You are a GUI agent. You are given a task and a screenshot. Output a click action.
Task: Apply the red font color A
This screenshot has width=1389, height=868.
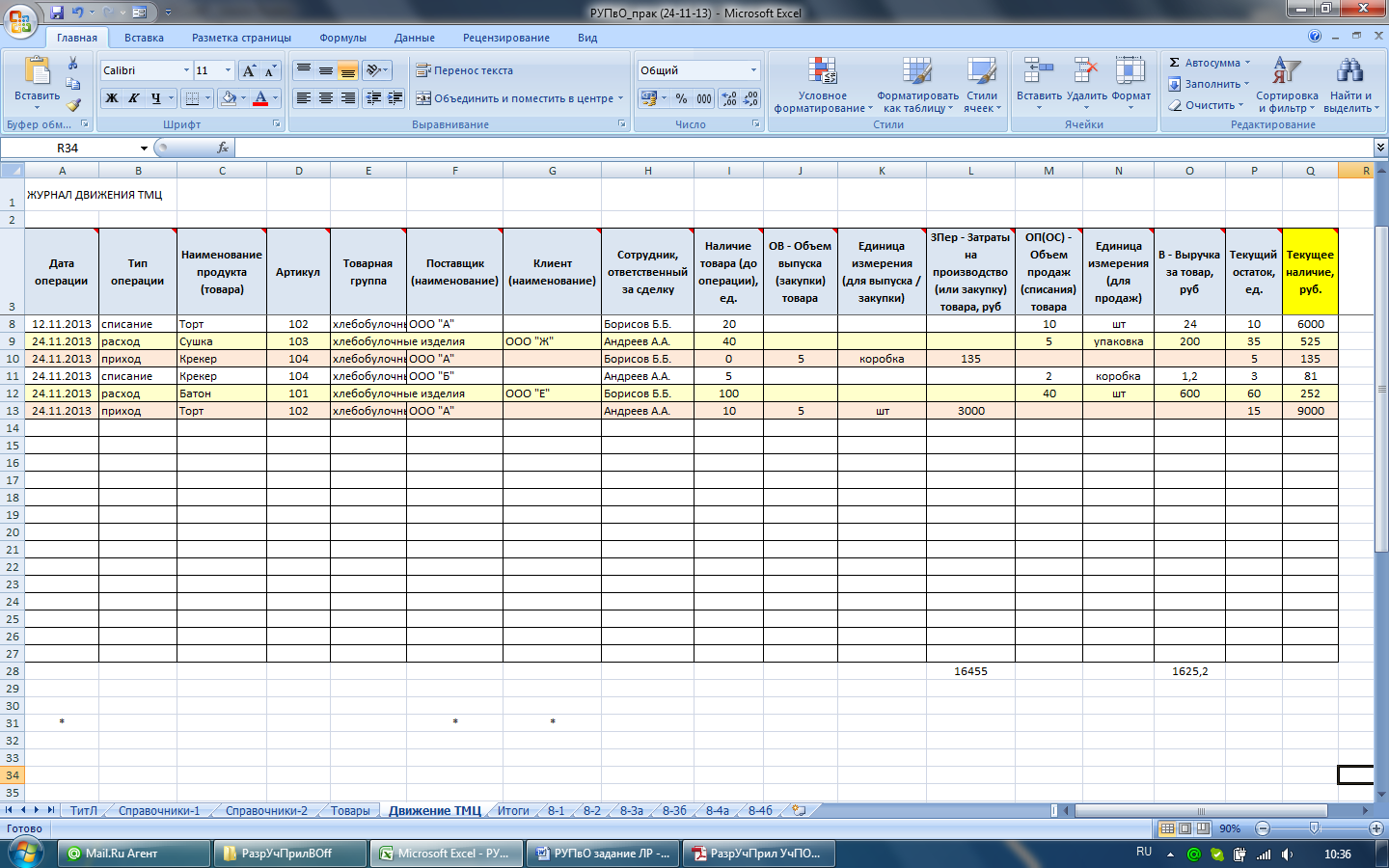(260, 98)
